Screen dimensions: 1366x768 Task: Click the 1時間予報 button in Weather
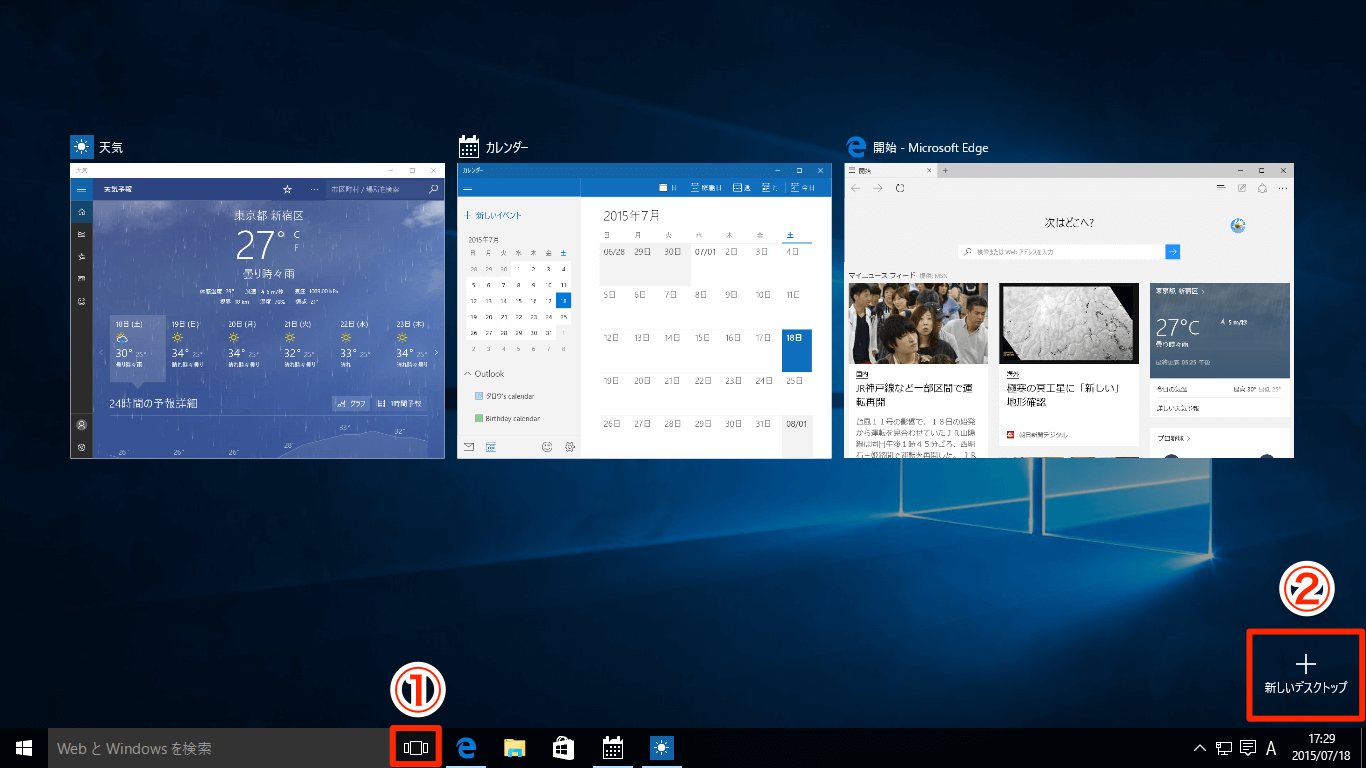399,404
